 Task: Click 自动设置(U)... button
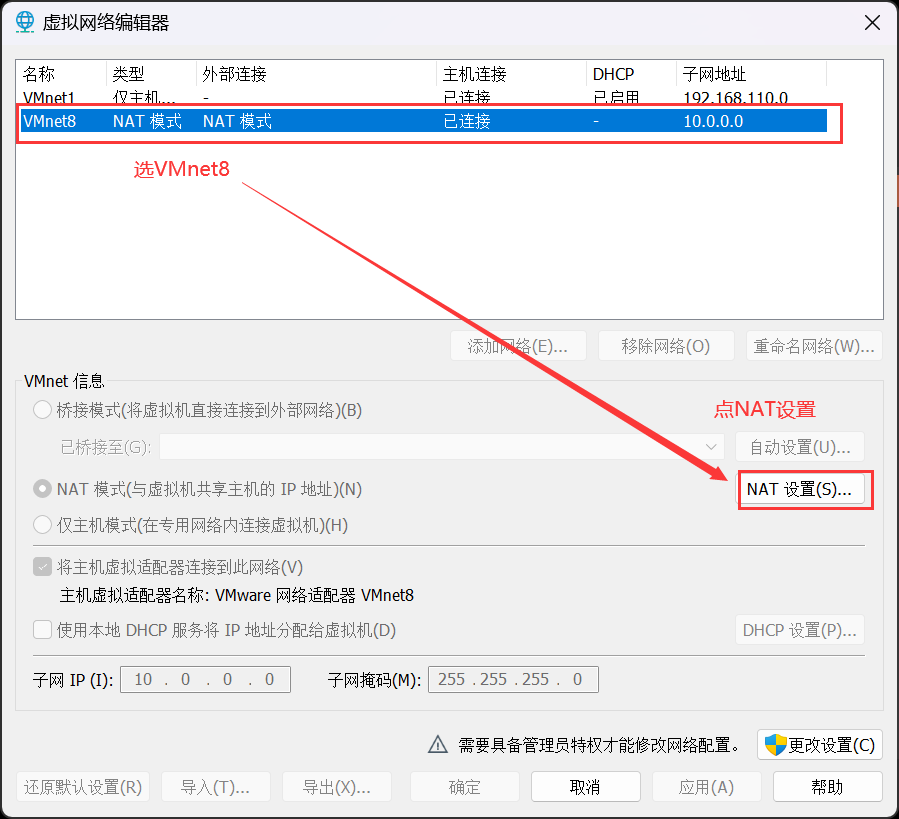coord(800,447)
